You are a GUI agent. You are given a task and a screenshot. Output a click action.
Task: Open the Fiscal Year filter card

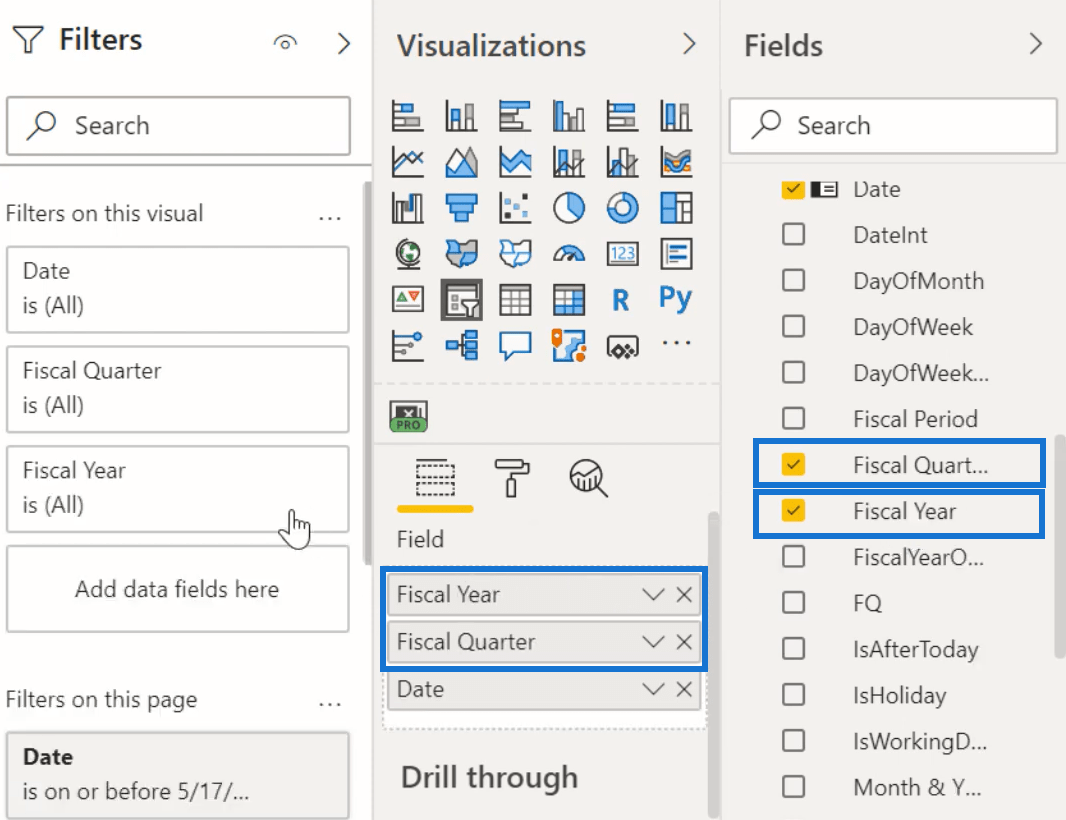coord(177,489)
